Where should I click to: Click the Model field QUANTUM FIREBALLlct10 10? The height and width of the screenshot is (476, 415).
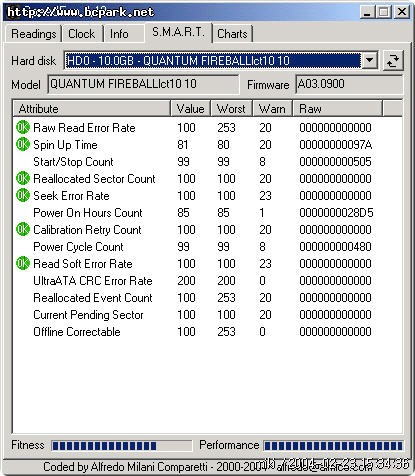click(143, 84)
